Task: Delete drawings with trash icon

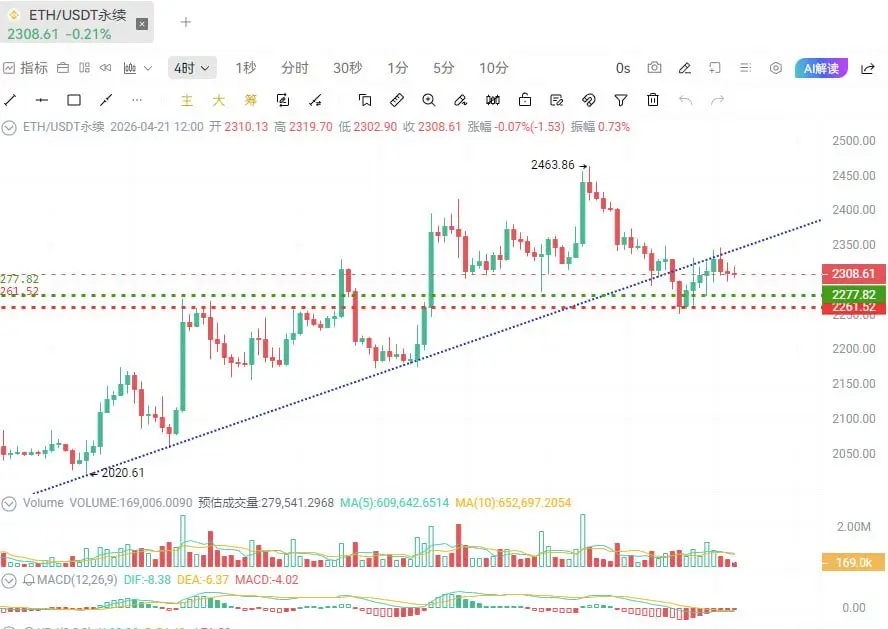Action: (x=653, y=100)
